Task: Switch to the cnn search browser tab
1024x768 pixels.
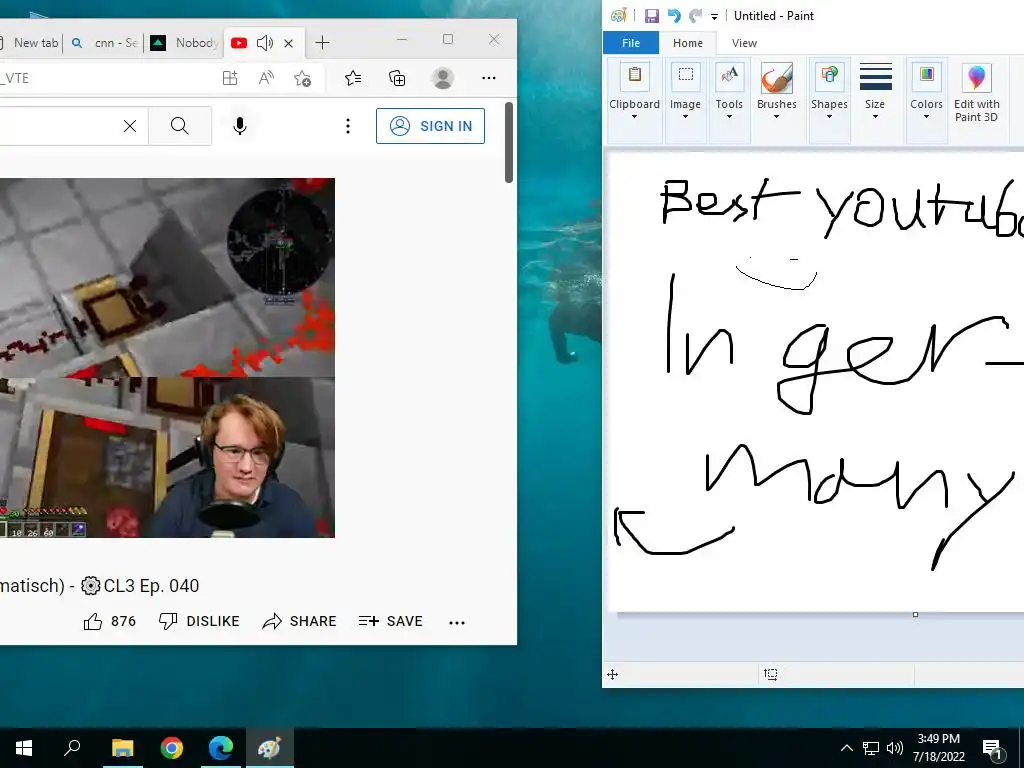Action: click(104, 43)
